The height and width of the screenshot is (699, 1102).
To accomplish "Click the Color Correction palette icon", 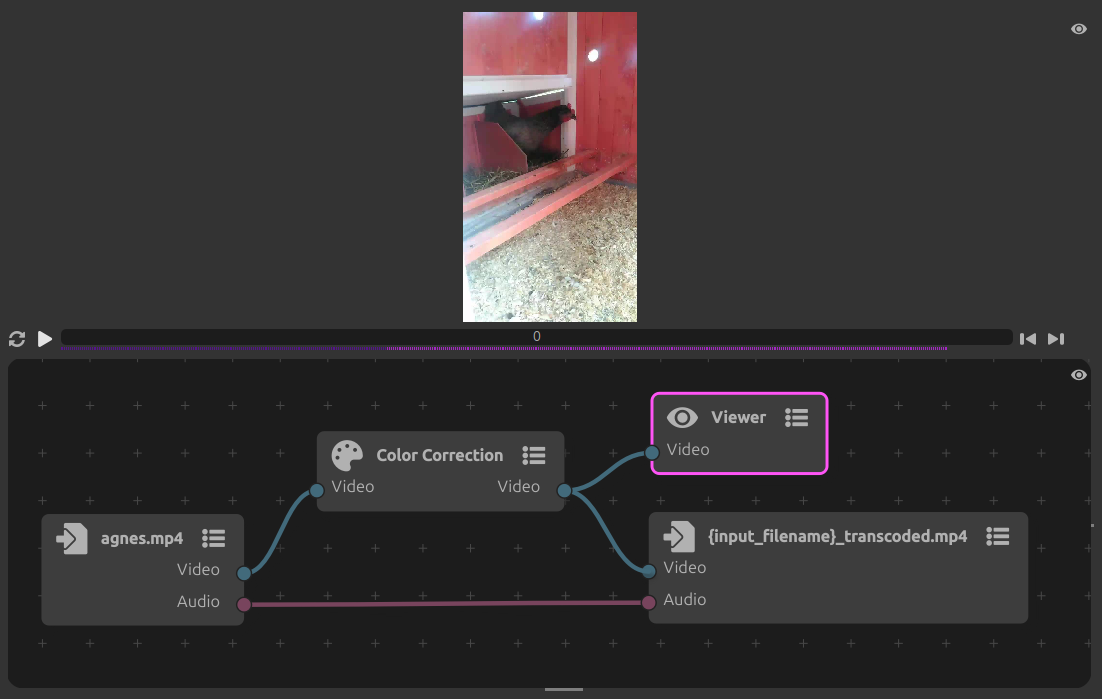I will (x=347, y=456).
